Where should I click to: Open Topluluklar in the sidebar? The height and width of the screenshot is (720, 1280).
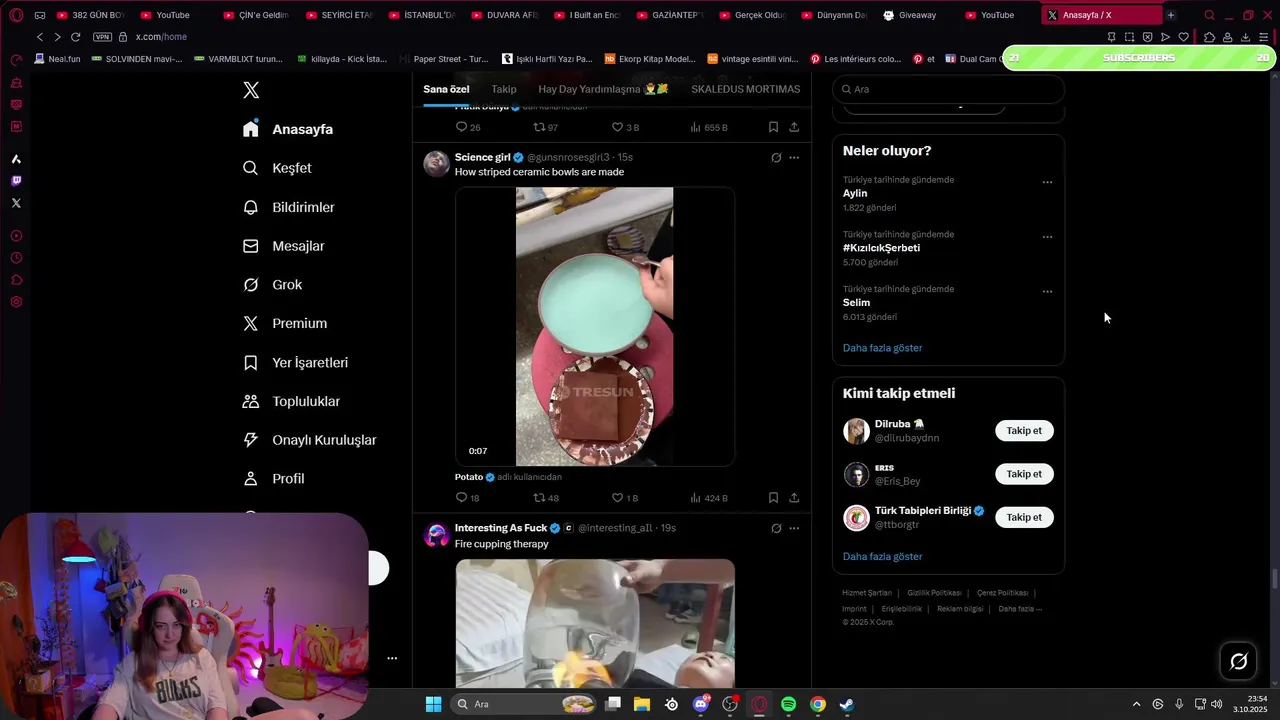292,401
